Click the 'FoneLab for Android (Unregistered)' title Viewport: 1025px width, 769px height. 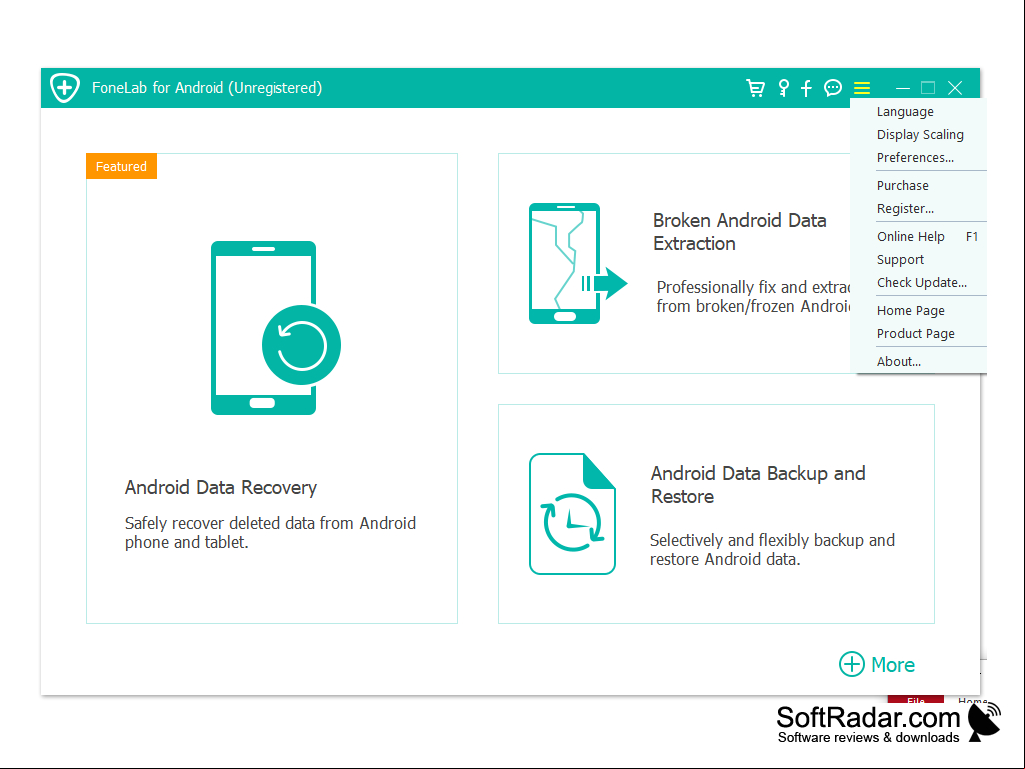pyautogui.click(x=207, y=88)
